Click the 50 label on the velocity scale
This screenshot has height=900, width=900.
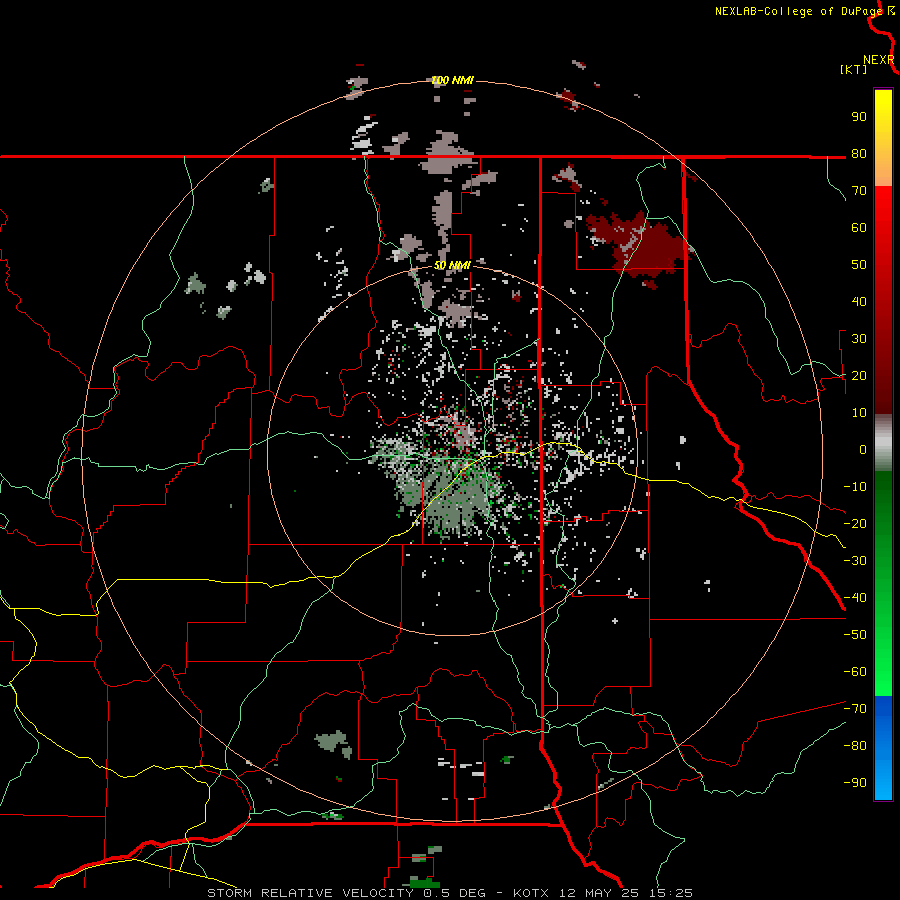pos(859,265)
